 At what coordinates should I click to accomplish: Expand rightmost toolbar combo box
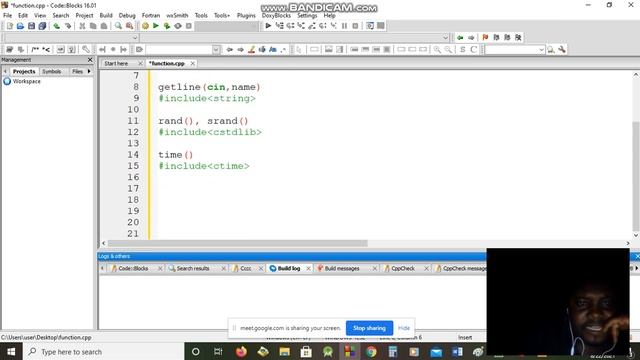[x=541, y=49]
